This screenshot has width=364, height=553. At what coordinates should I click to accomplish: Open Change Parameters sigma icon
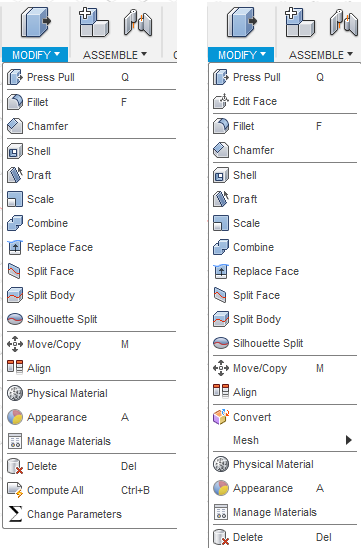tap(15, 514)
